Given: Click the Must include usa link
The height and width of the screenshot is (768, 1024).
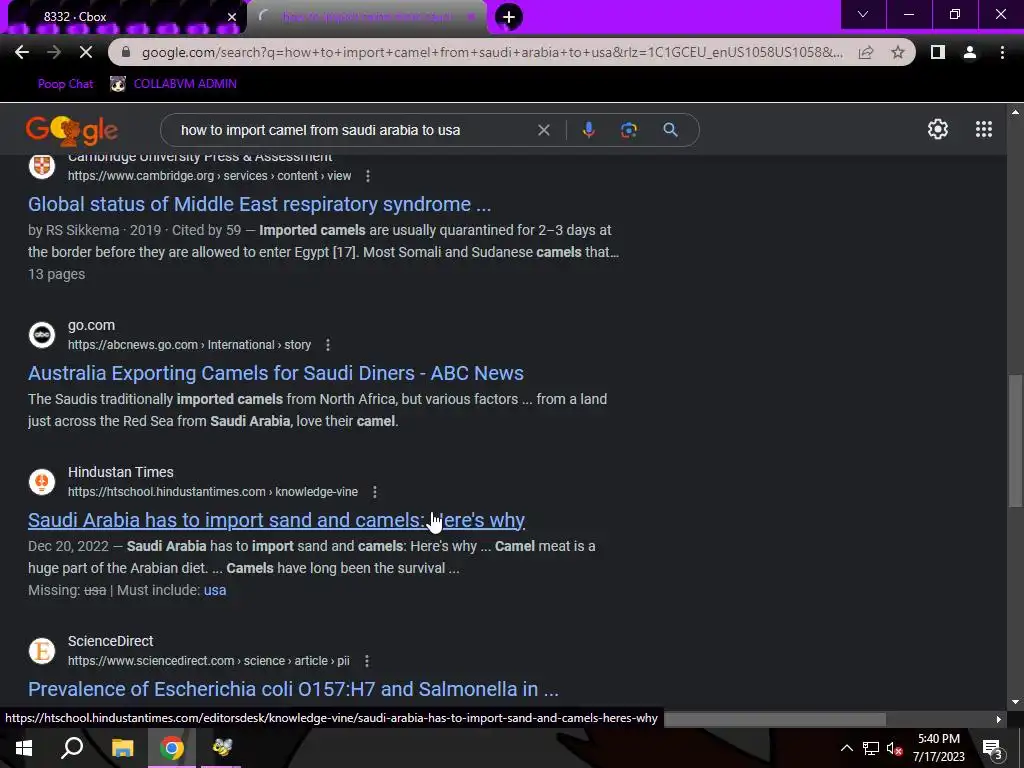Looking at the screenshot, I should (215, 590).
